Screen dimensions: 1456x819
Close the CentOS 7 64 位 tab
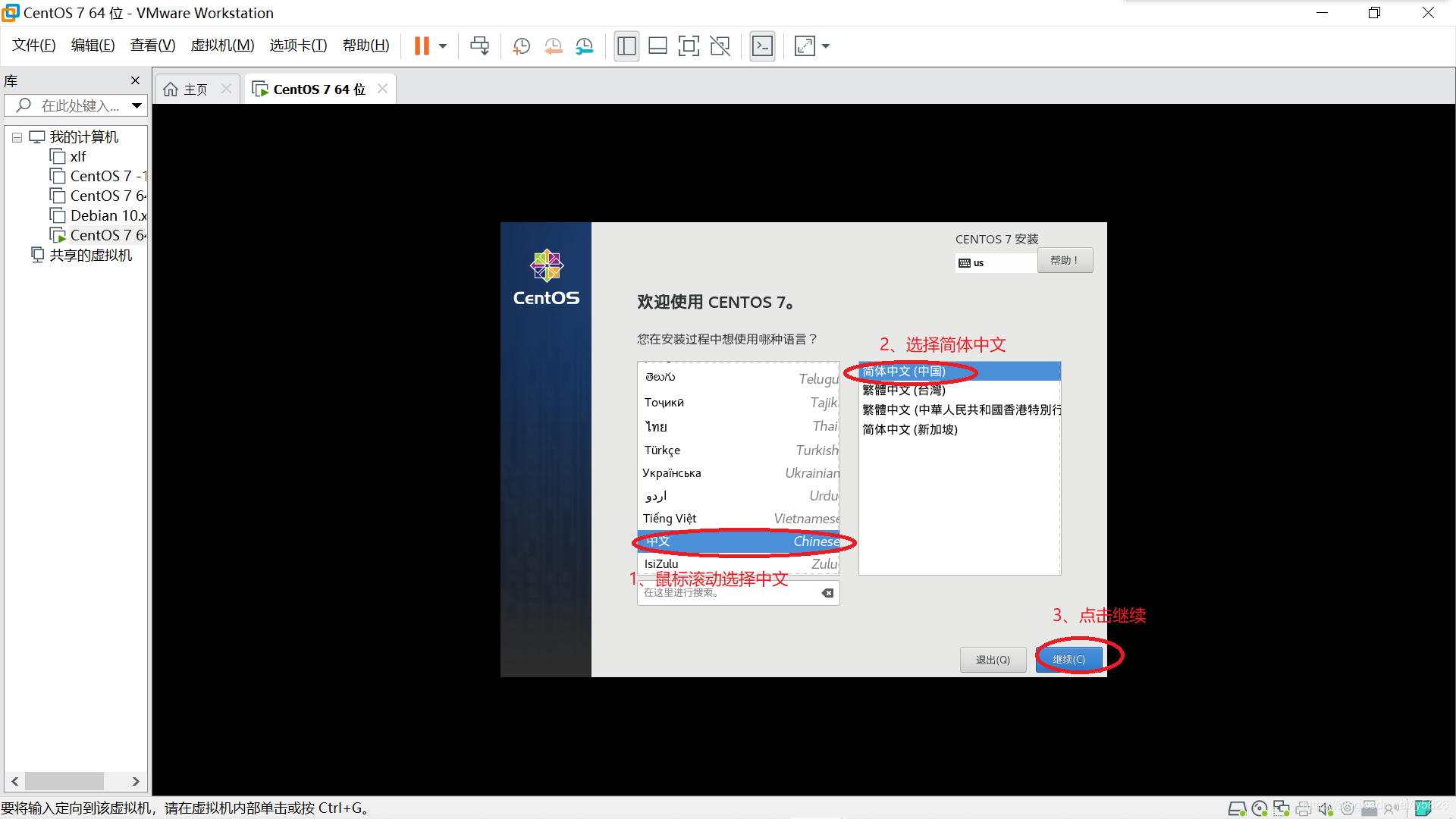(x=382, y=89)
